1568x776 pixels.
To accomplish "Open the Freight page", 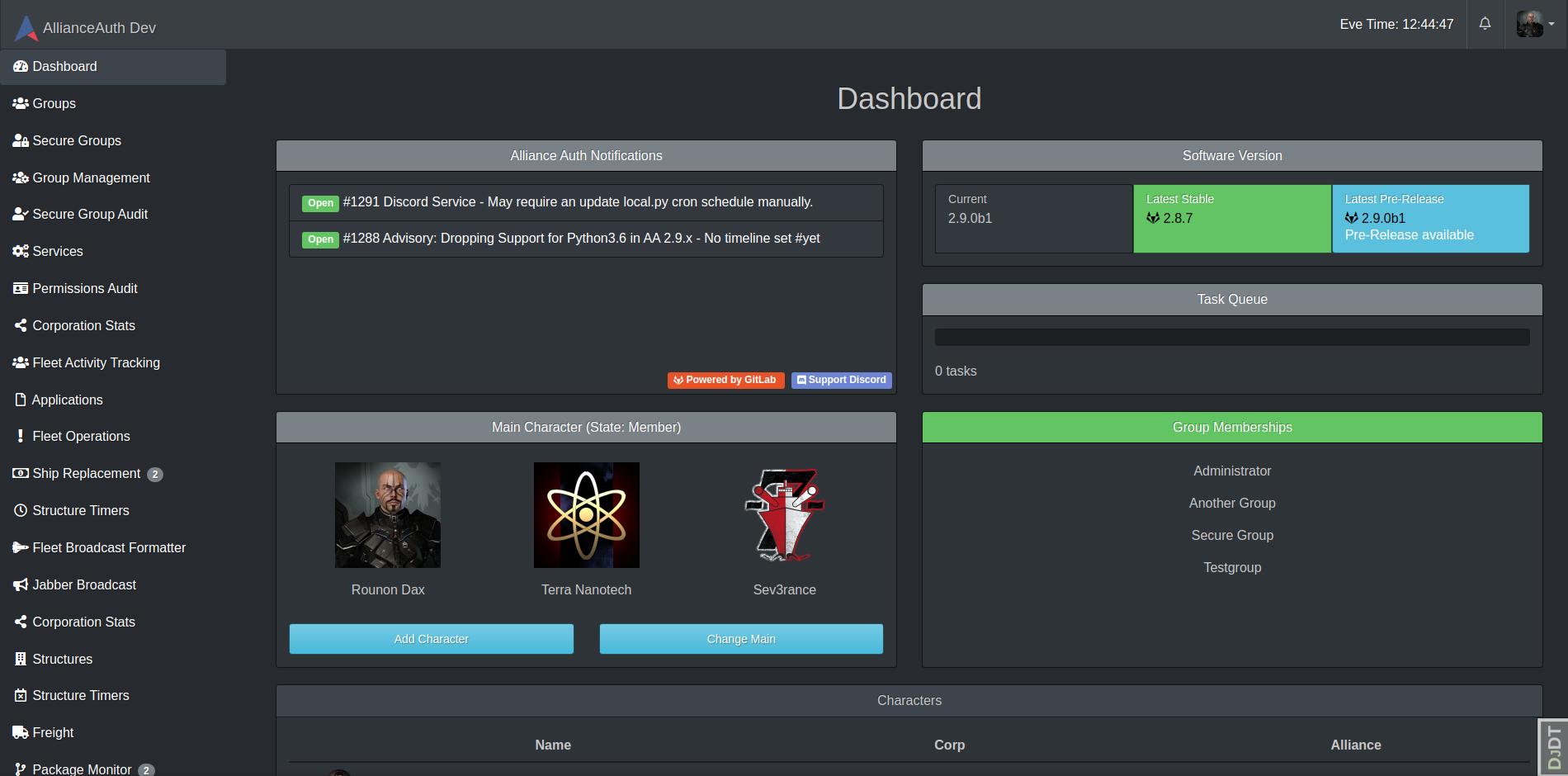I will (52, 732).
